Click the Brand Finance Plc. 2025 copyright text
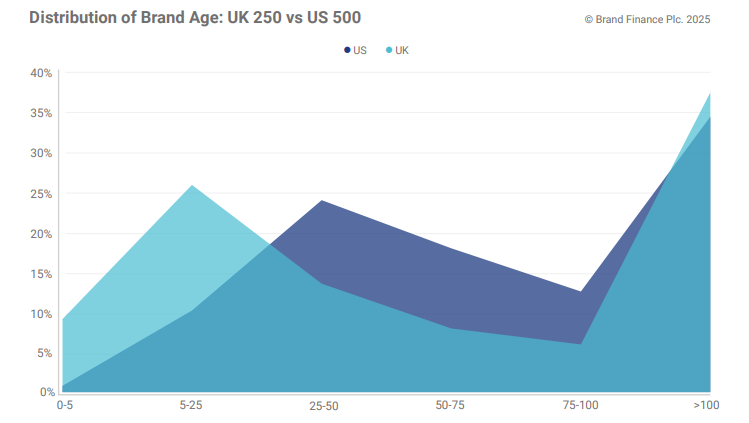Image resolution: width=749 pixels, height=423 pixels. point(647,19)
